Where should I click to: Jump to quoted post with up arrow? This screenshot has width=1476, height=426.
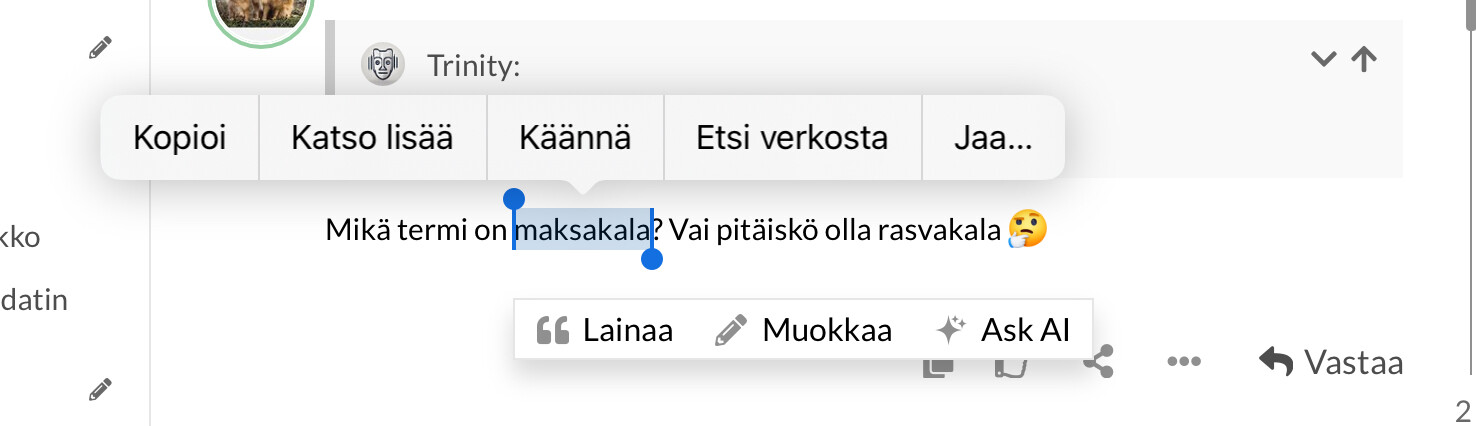point(1363,59)
